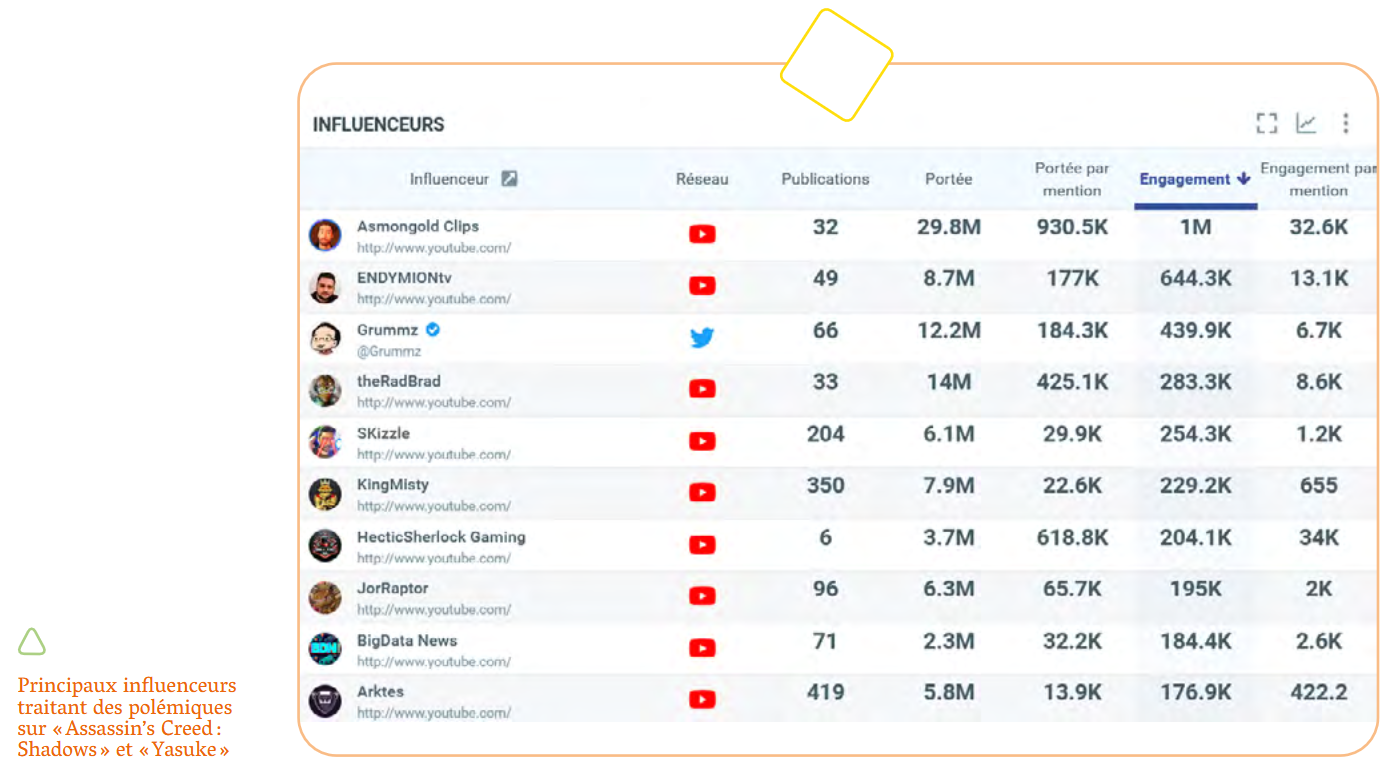This screenshot has width=1398, height=772.
Task: Click the verified badge next to Grummz
Action: pos(433,329)
